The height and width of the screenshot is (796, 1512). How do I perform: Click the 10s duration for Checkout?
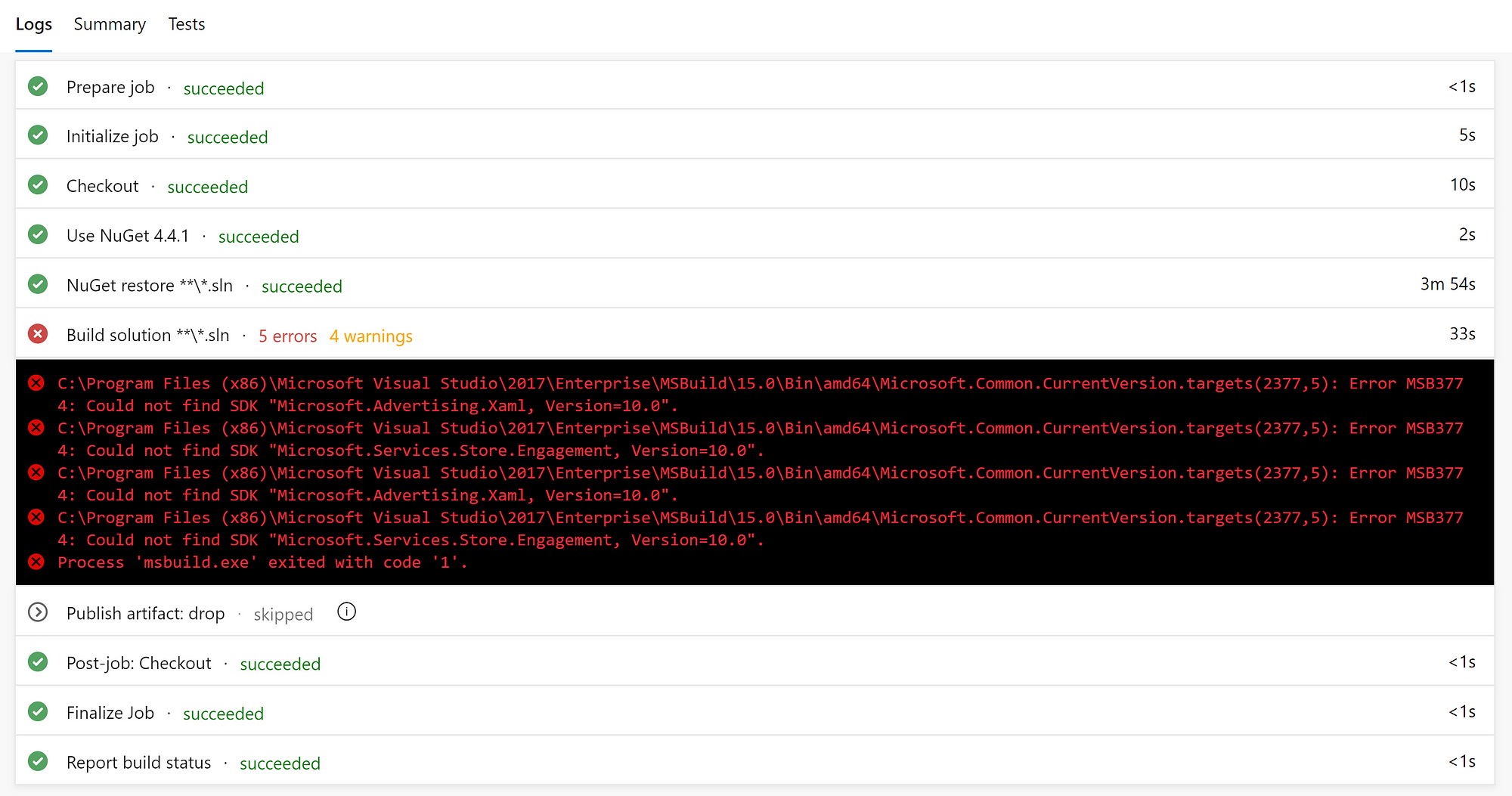coord(1462,185)
